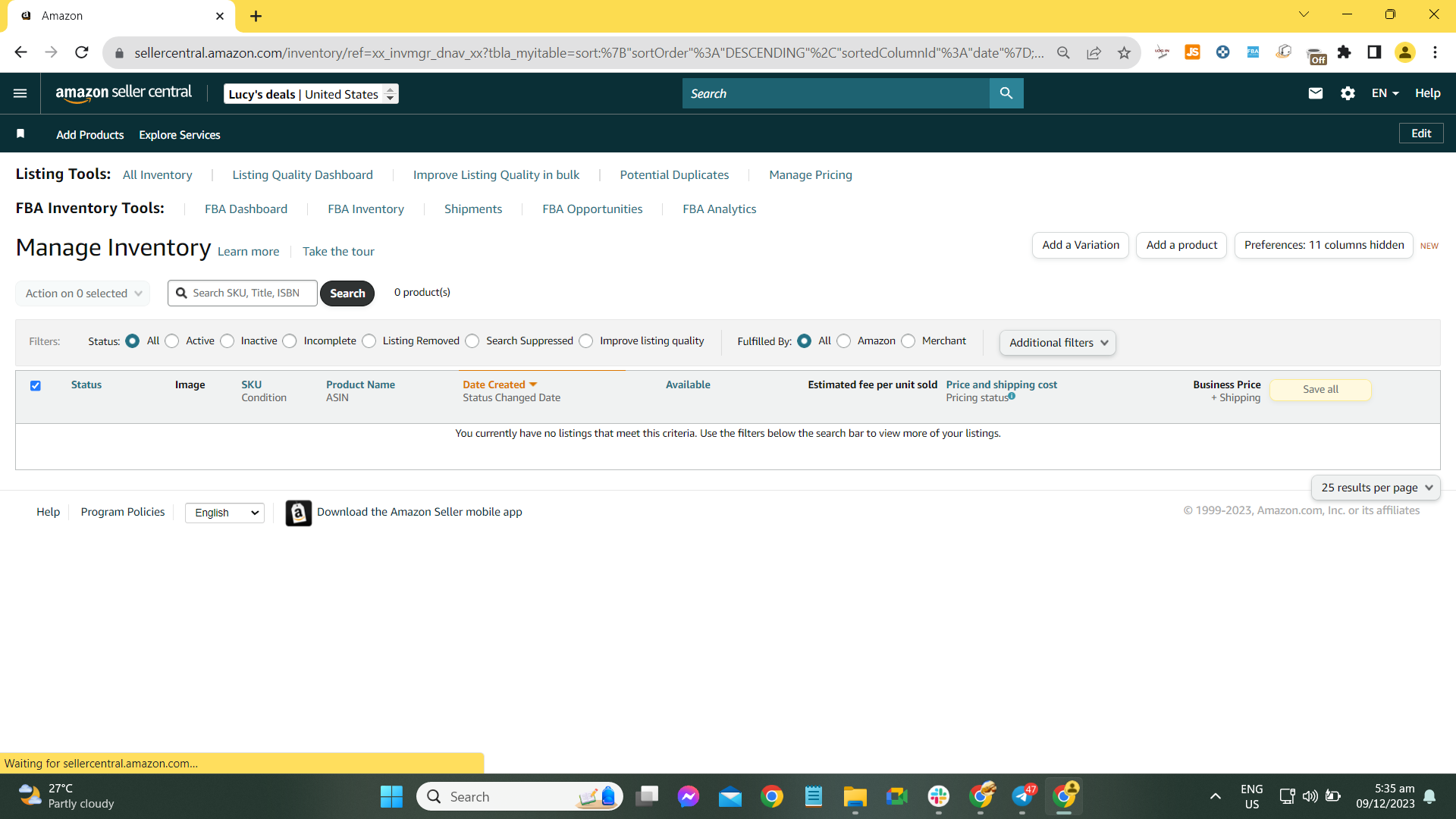
Task: Click the browser profile avatar
Action: (1405, 52)
